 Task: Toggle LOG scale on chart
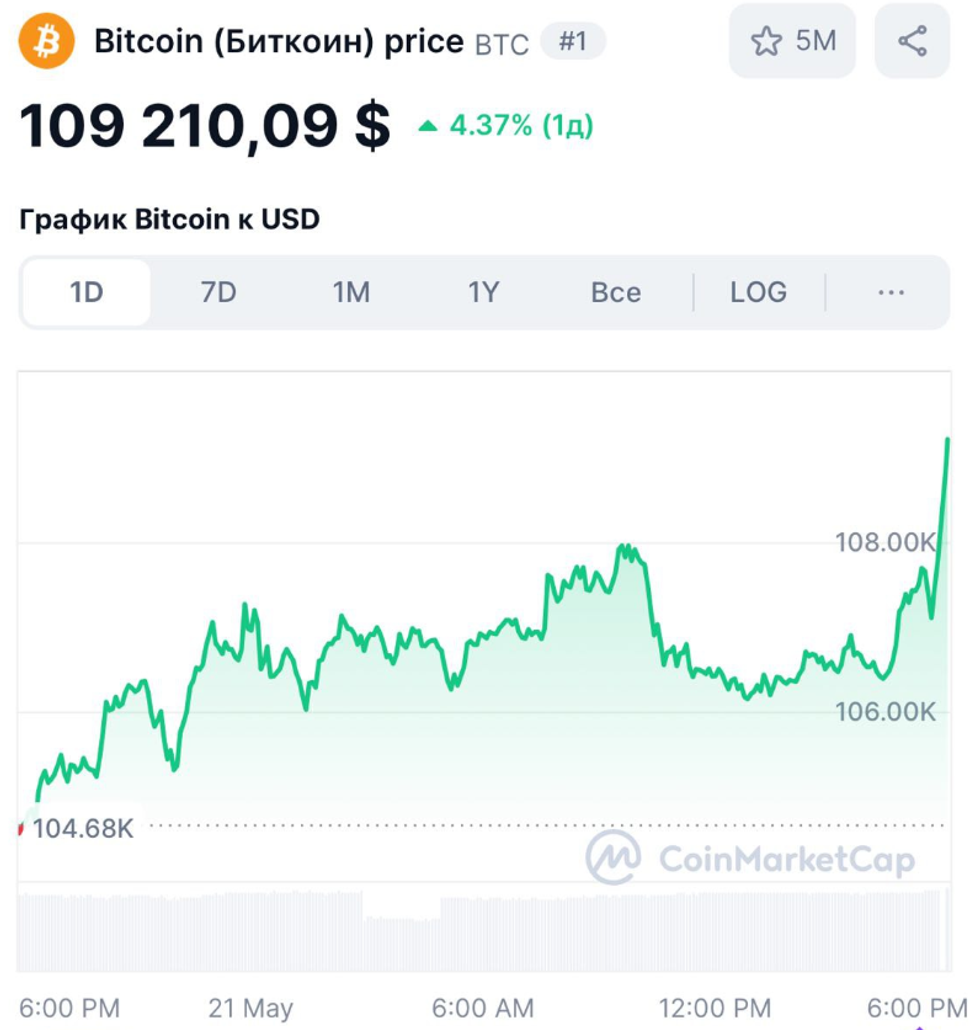pyautogui.click(x=758, y=292)
